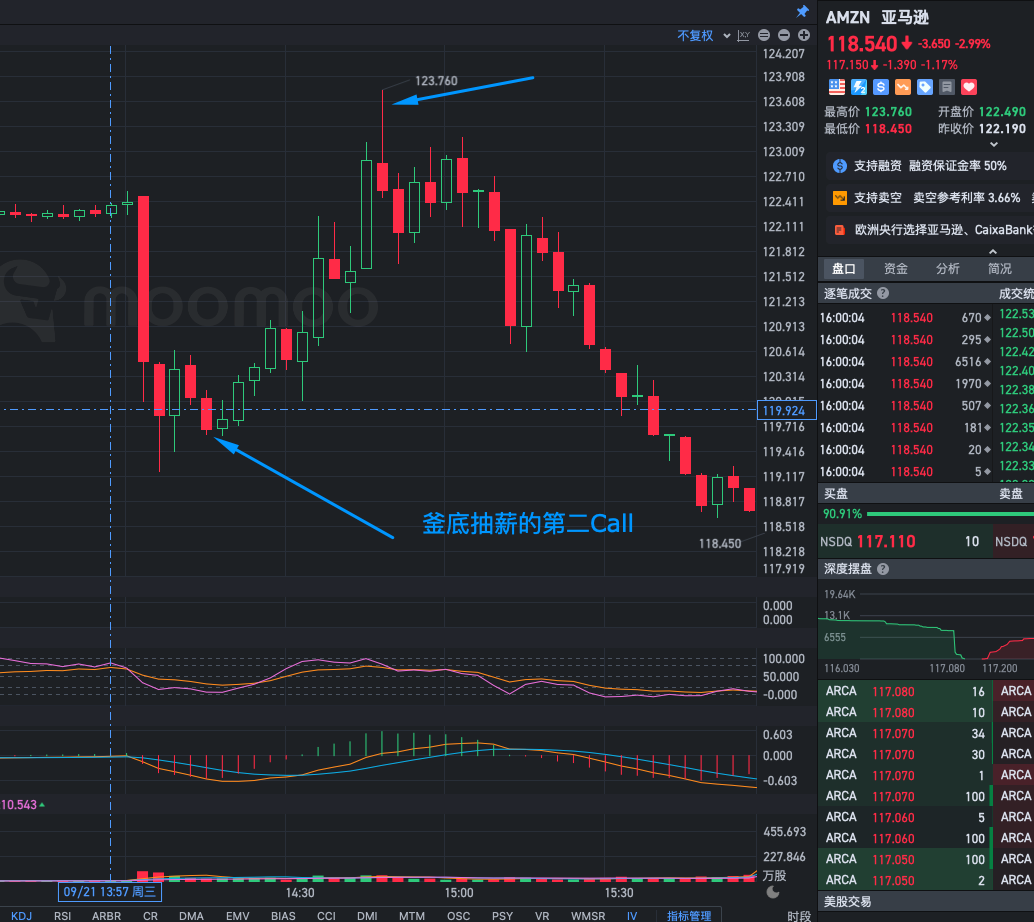Click ARCA 117.070 bid row with 34
1034x922 pixels.
[x=904, y=733]
